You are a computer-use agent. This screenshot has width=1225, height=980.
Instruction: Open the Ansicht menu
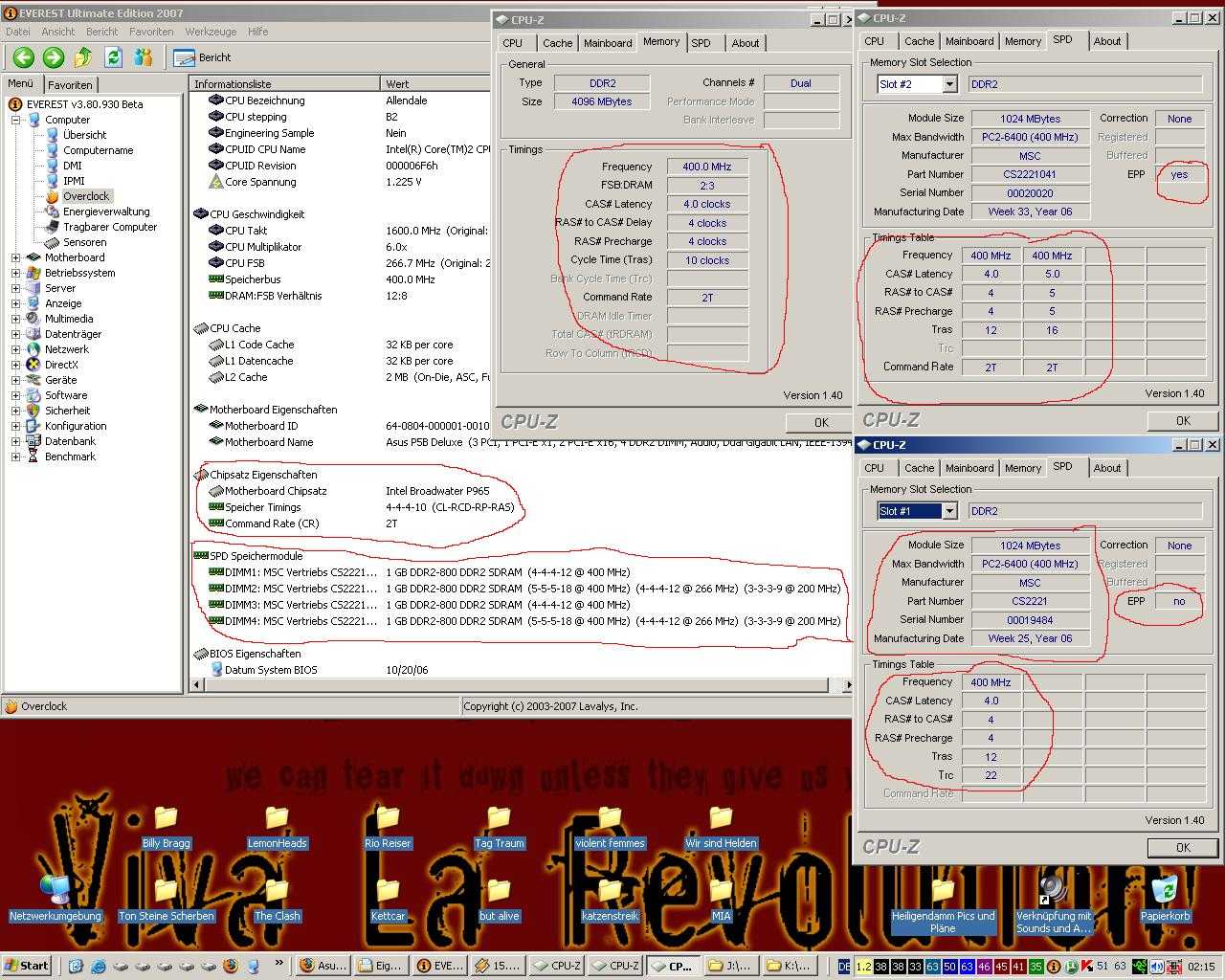click(x=57, y=32)
